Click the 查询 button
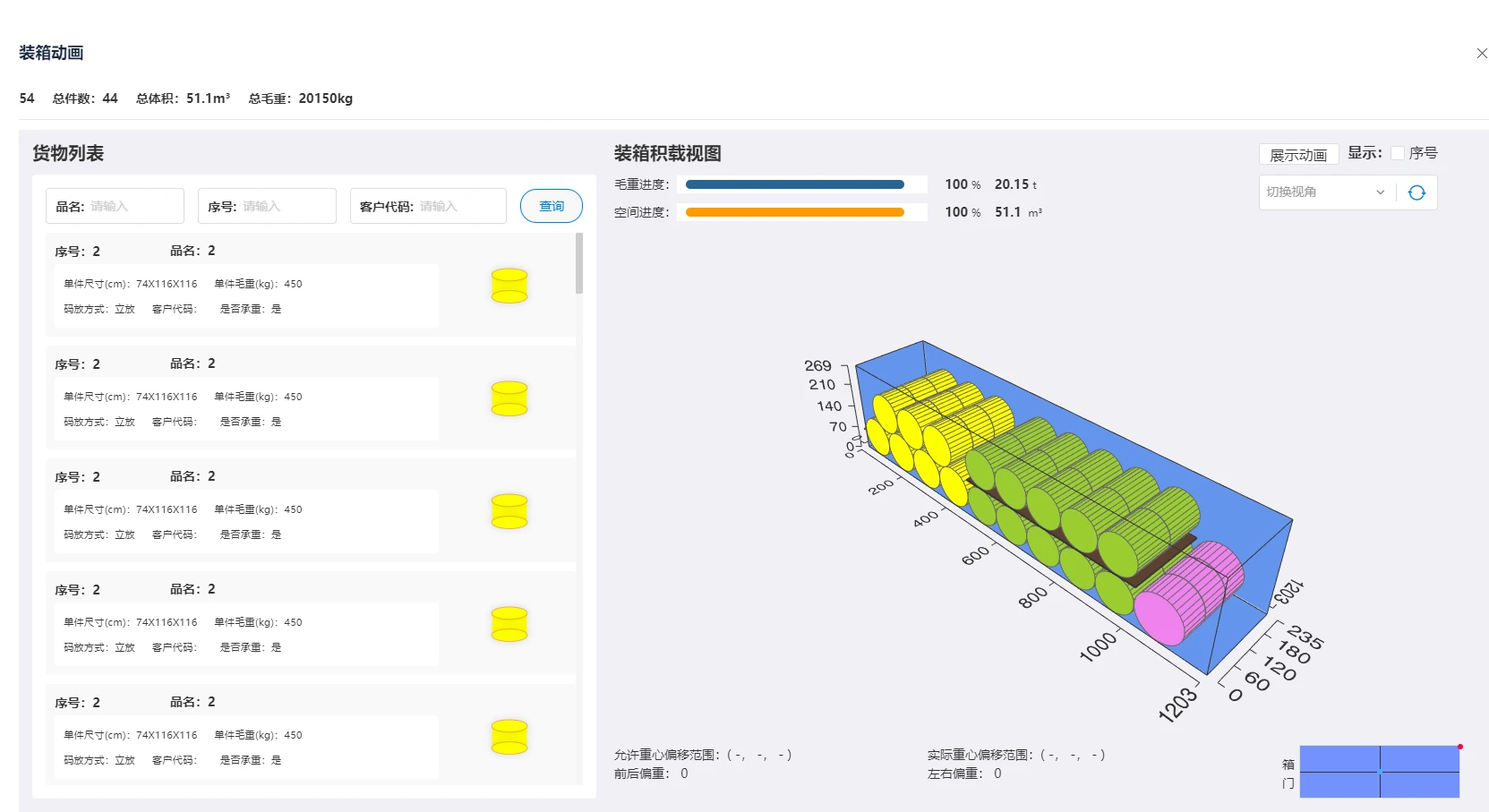This screenshot has width=1489, height=812. click(x=552, y=206)
